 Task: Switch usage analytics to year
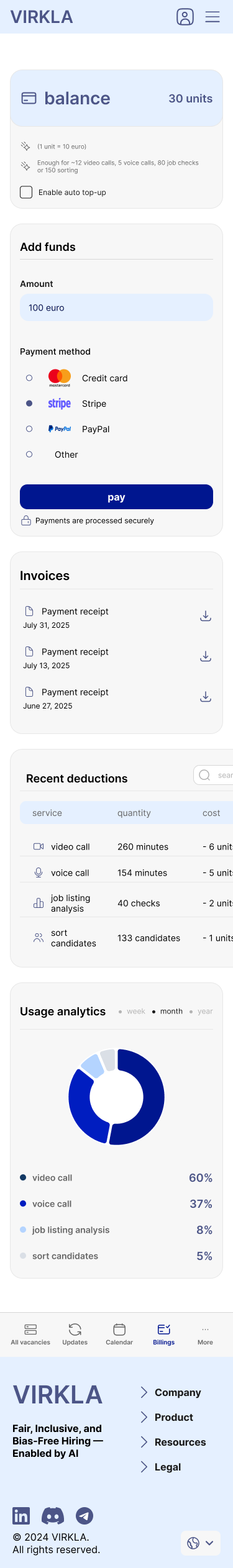click(x=201, y=1012)
